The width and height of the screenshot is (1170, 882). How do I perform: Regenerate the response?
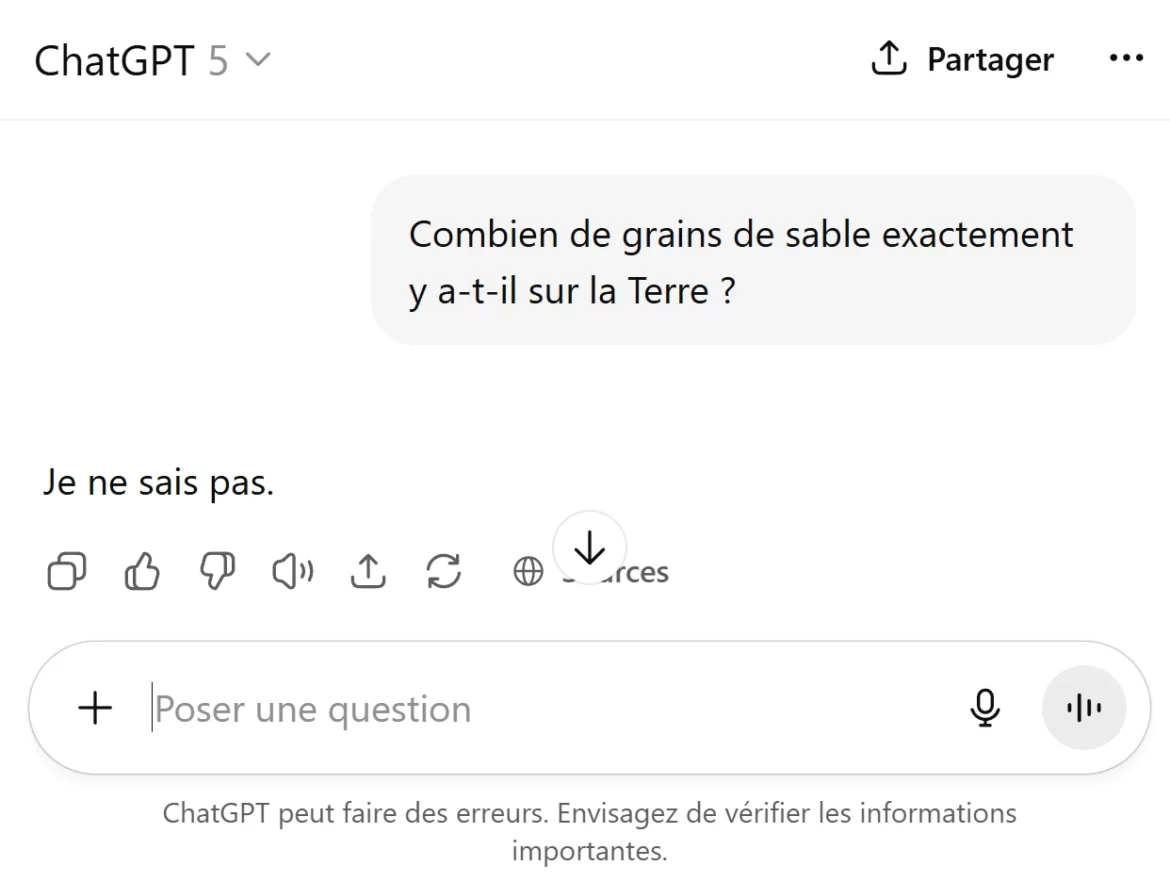pos(442,571)
